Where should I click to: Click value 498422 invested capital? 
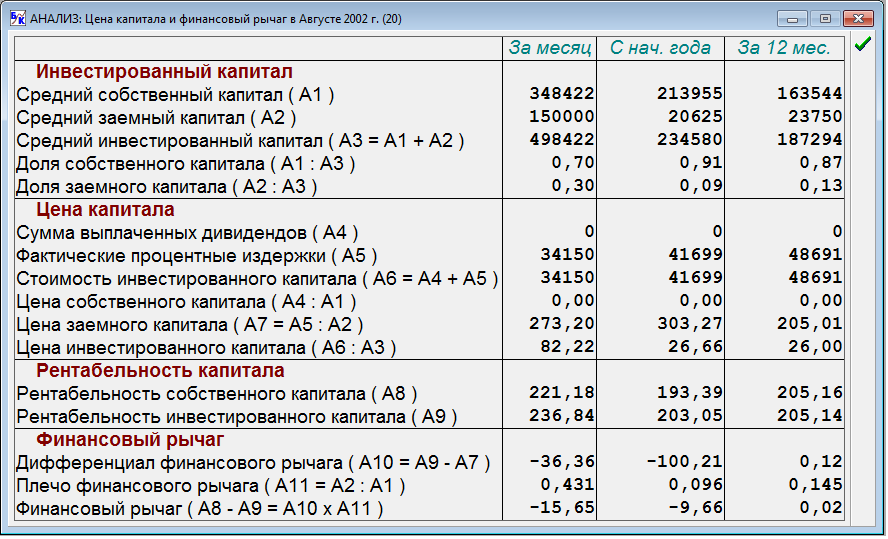coord(562,139)
